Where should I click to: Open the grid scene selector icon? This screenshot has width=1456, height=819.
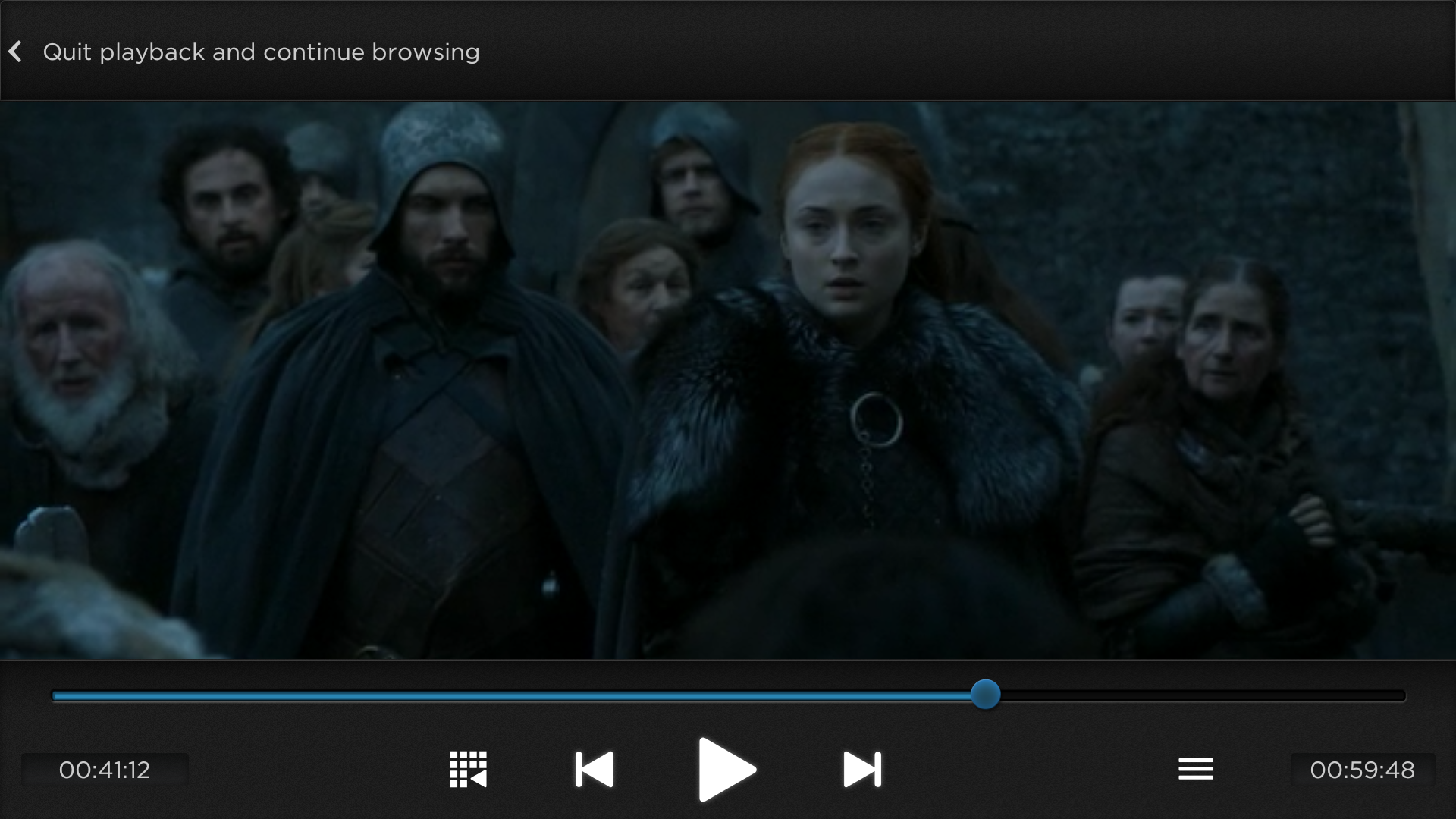click(468, 770)
